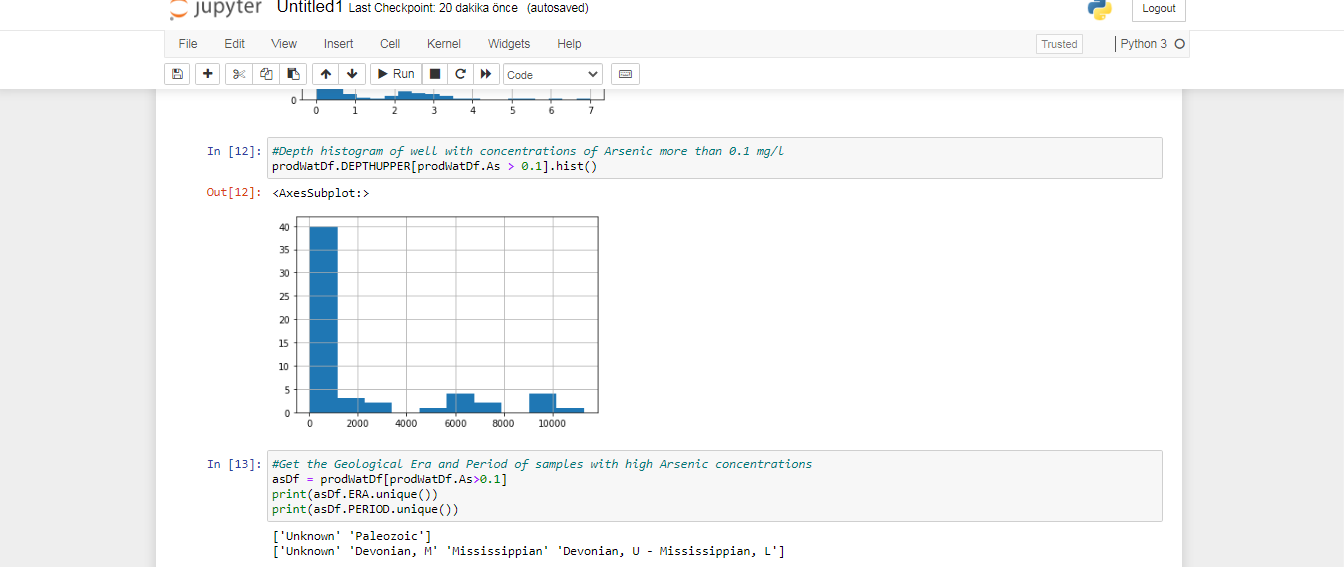Move selected cell down

pos(352,74)
